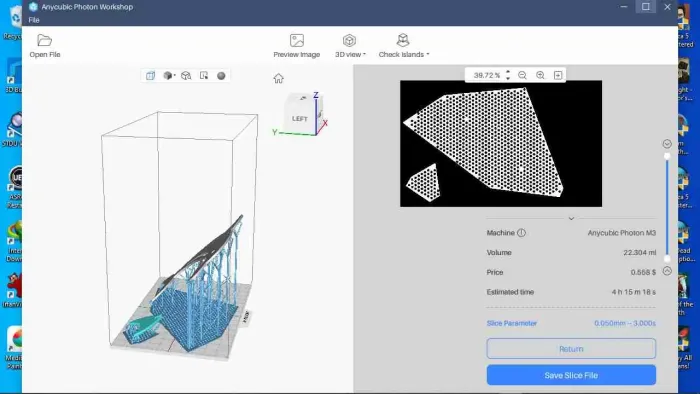Click the cube with magnifier icon
Image resolution: width=700 pixels, height=394 pixels.
186,76
